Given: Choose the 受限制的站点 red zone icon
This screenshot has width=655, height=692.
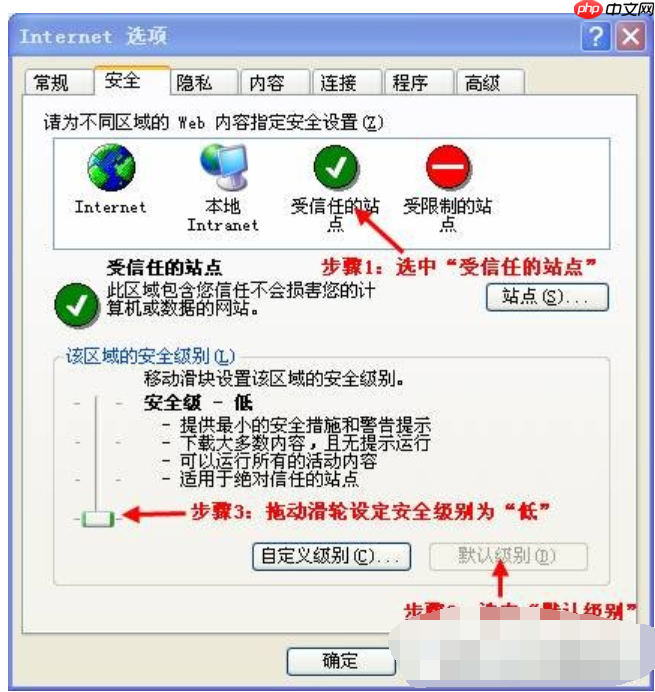Looking at the screenshot, I should tap(448, 167).
